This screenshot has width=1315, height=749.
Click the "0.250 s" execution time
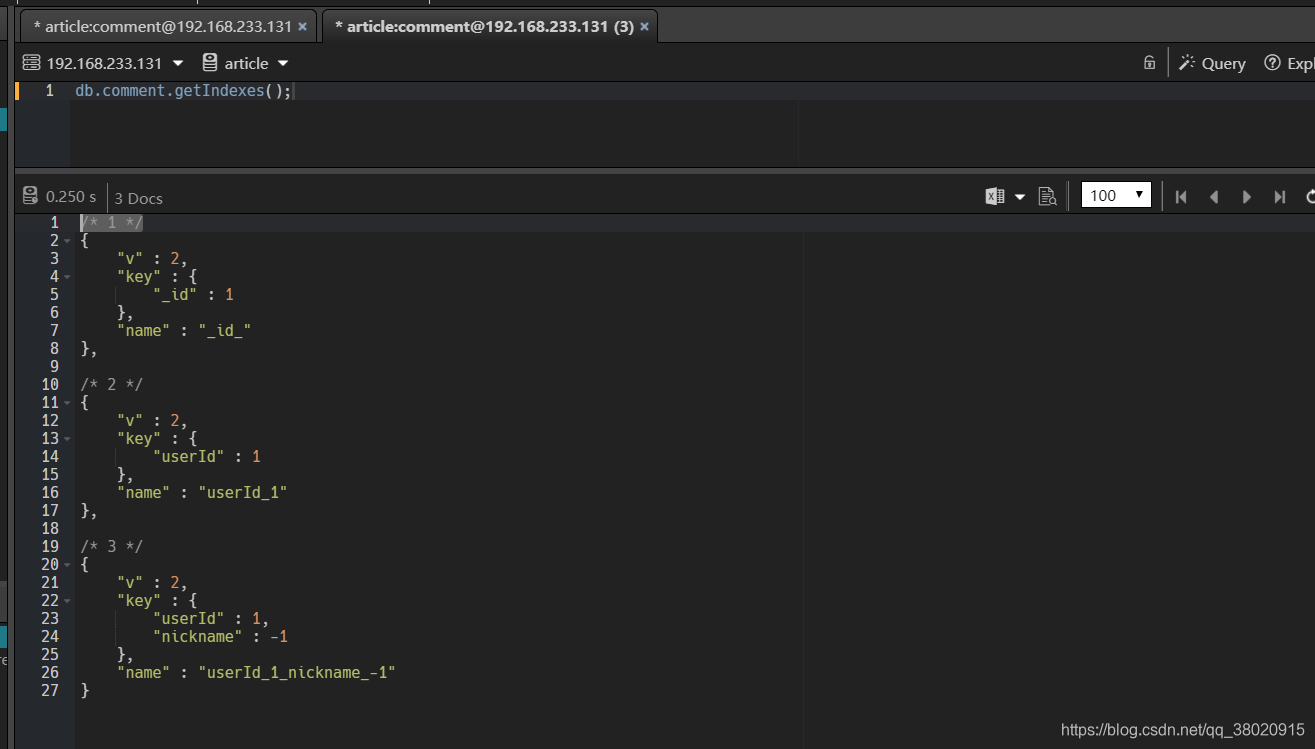point(71,197)
